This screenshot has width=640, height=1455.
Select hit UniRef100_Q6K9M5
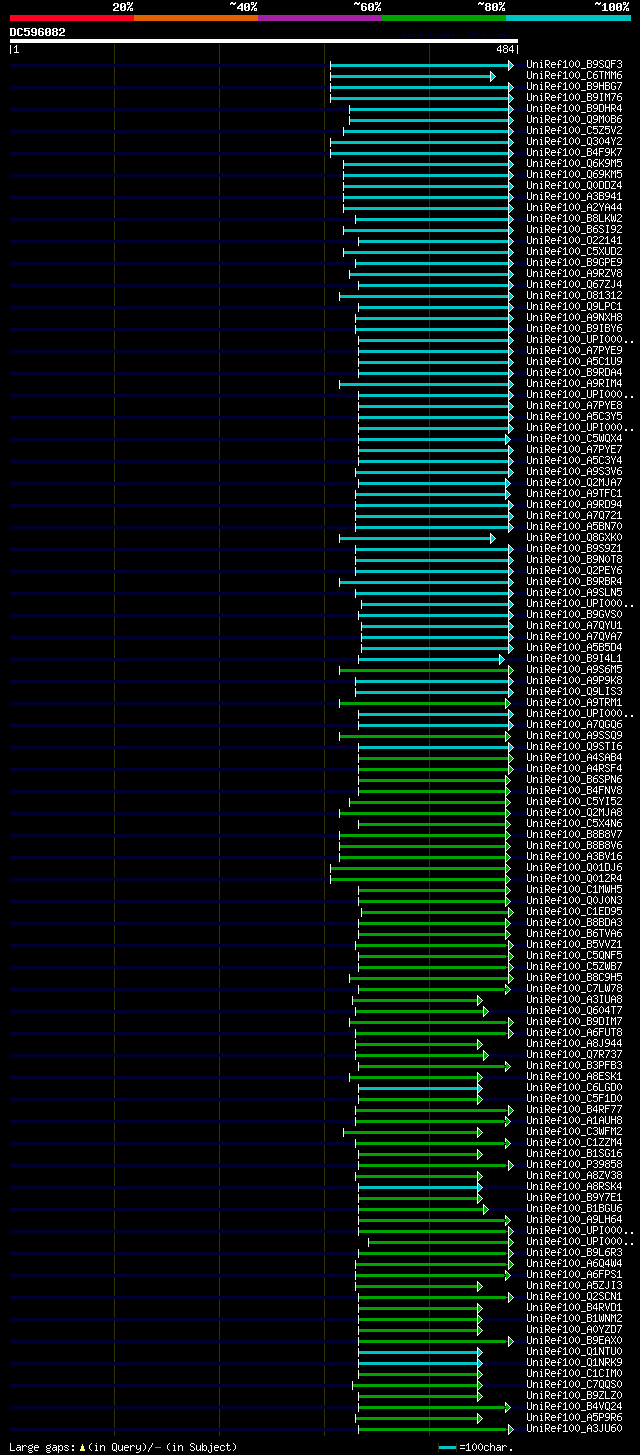(x=574, y=164)
